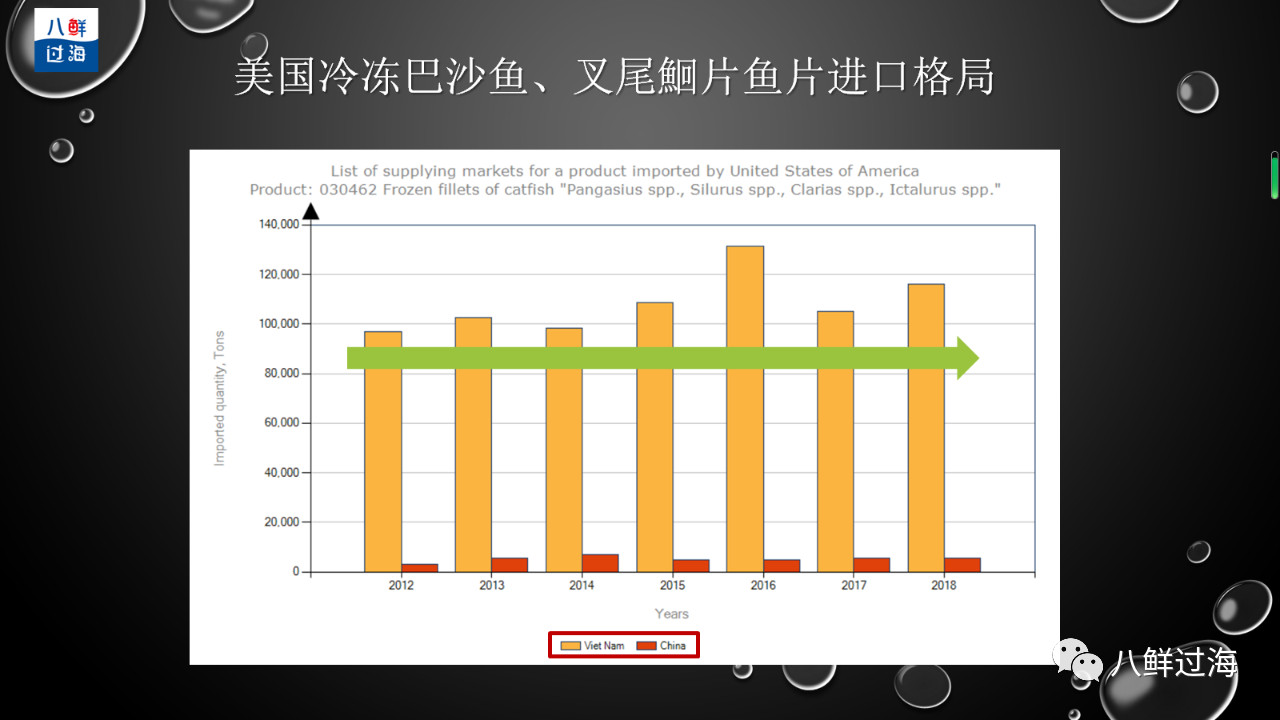Click the Chinese slide title text
The height and width of the screenshot is (720, 1280).
(613, 79)
